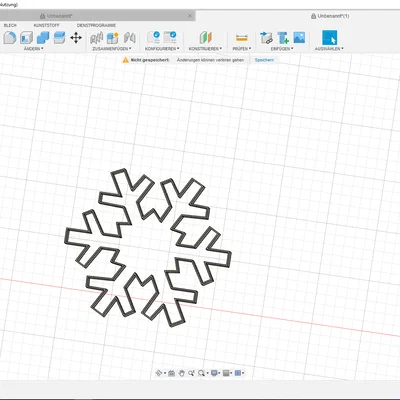Click the first Konfigurieren icon

154,37
